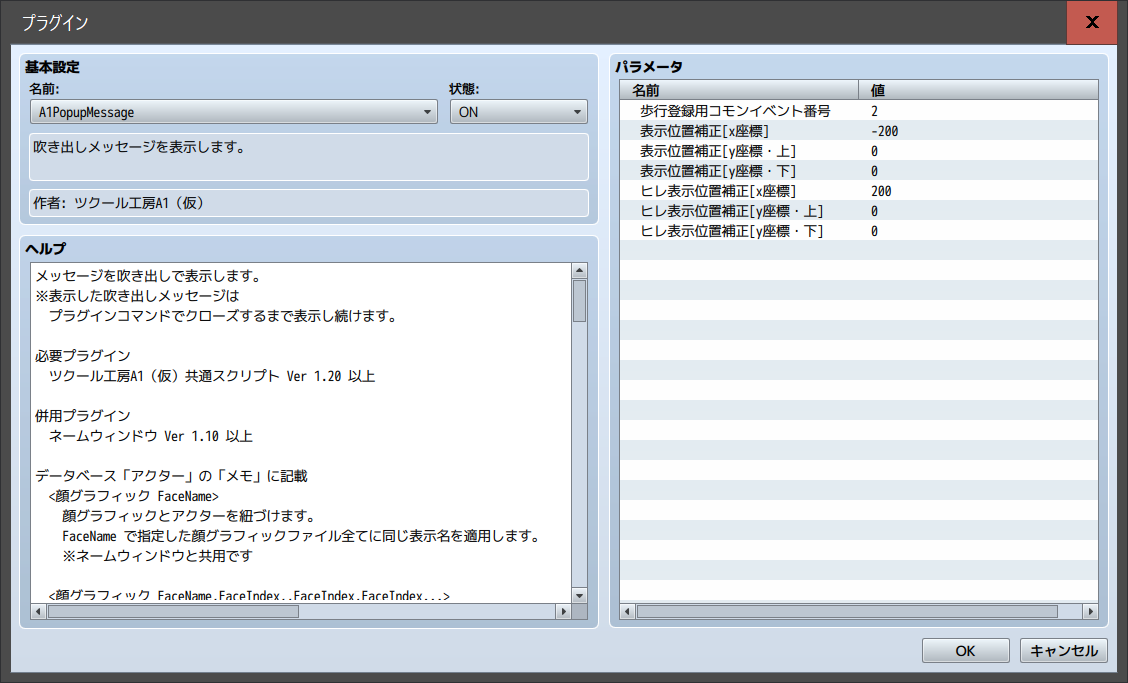Select the 表示位置補正[y座標・上] parameter row
Image resolution: width=1128 pixels, height=683 pixels.
point(859,151)
